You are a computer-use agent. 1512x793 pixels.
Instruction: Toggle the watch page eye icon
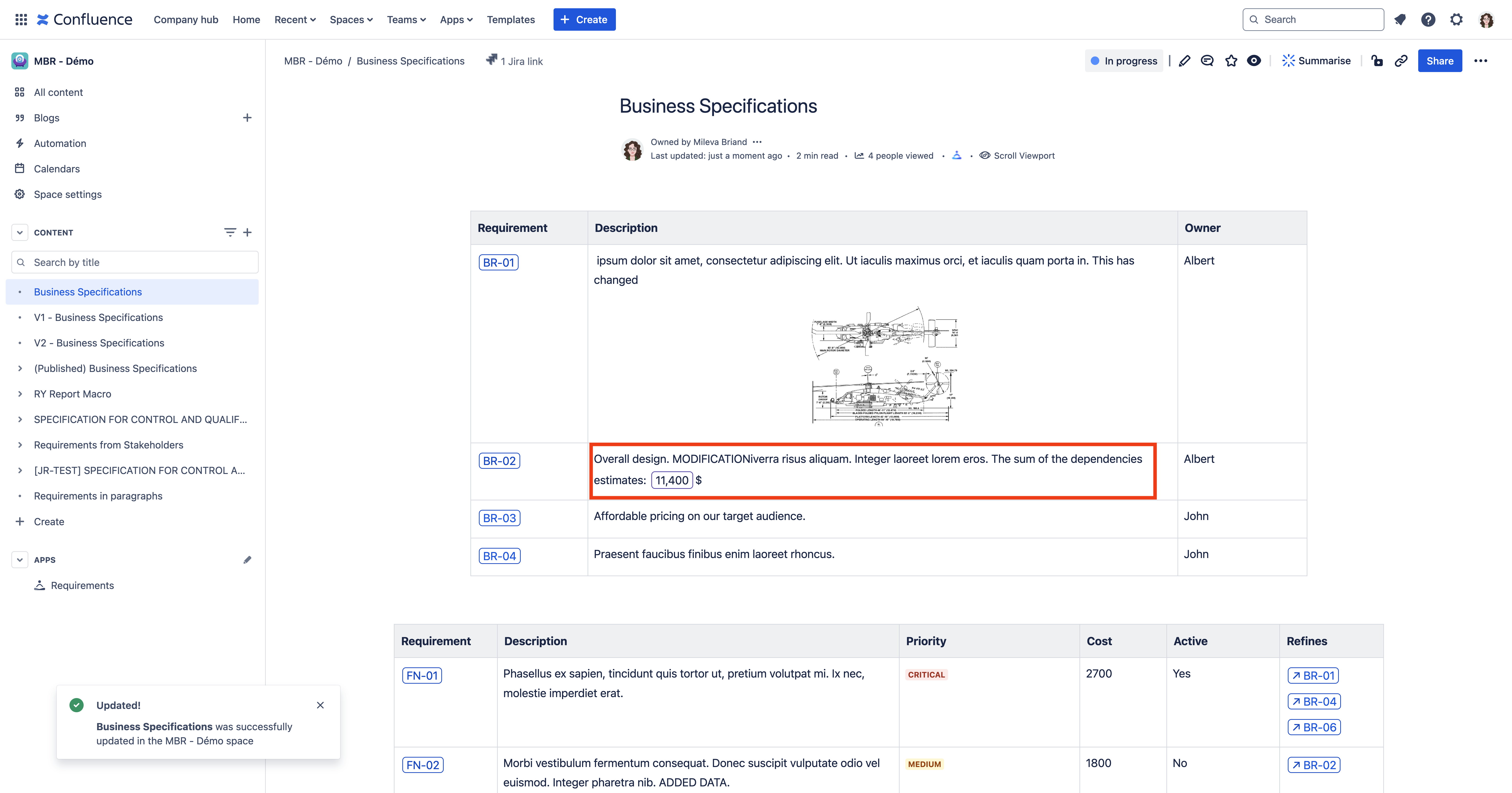tap(1254, 61)
